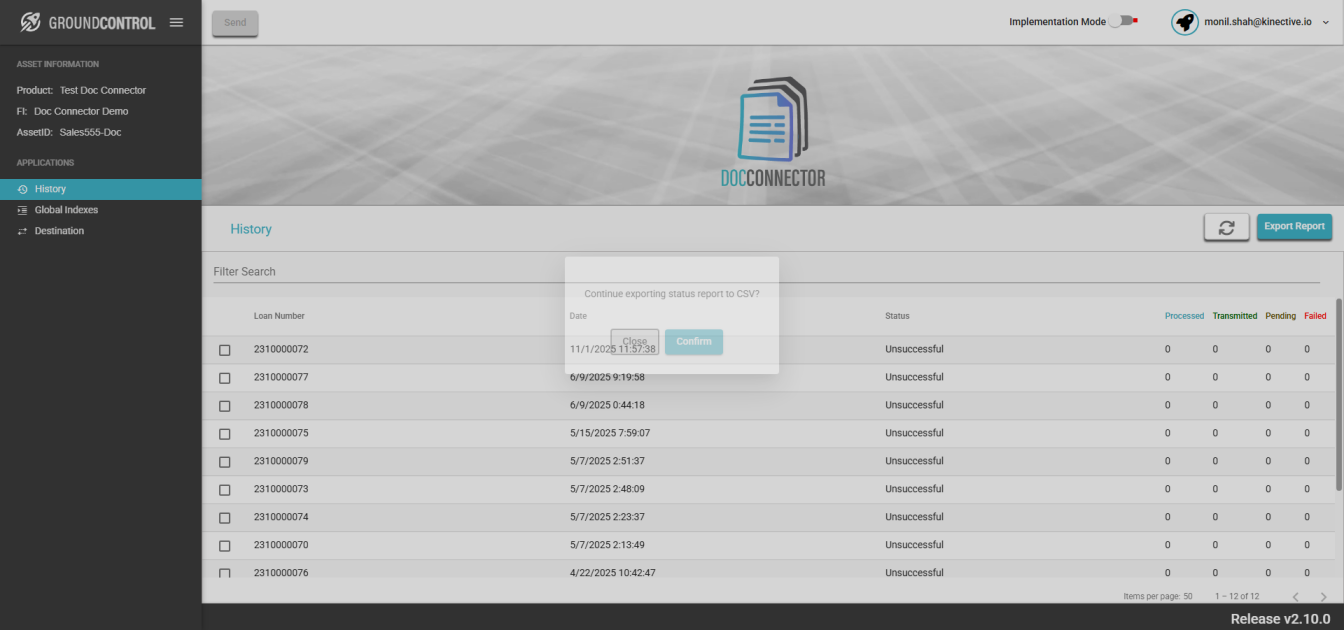Check the box for loan 2310000070

pyautogui.click(x=224, y=546)
